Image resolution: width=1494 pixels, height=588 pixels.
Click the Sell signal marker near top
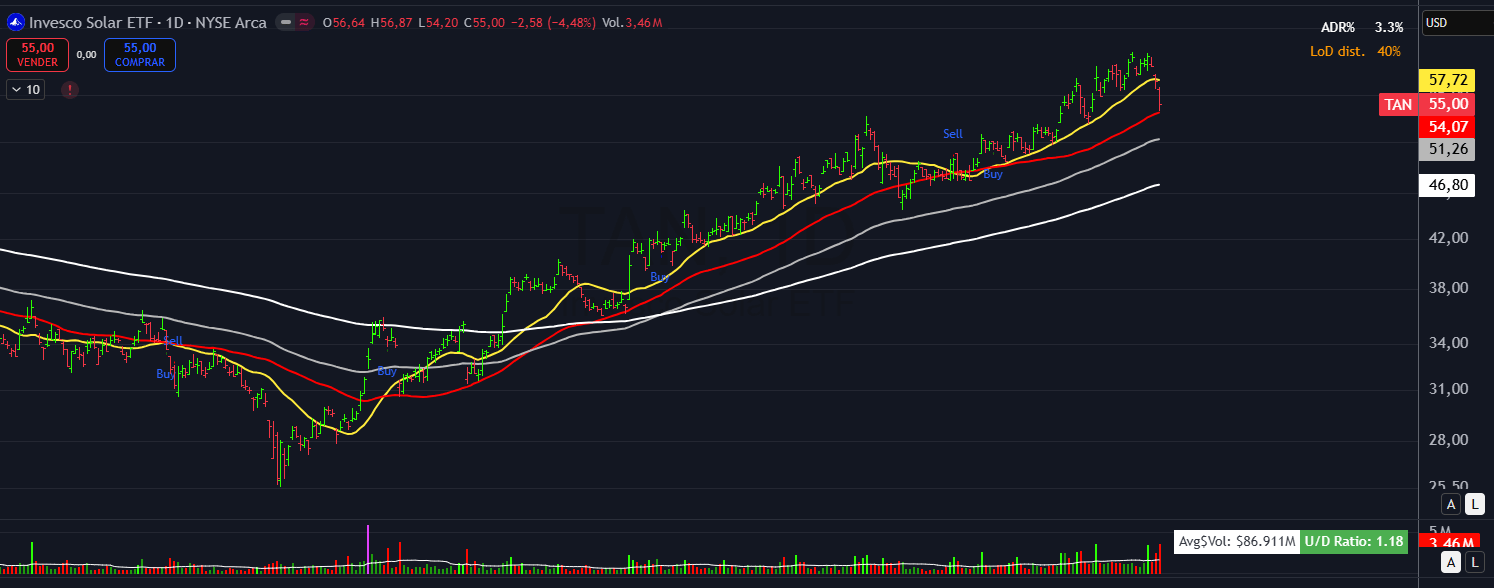tap(953, 134)
